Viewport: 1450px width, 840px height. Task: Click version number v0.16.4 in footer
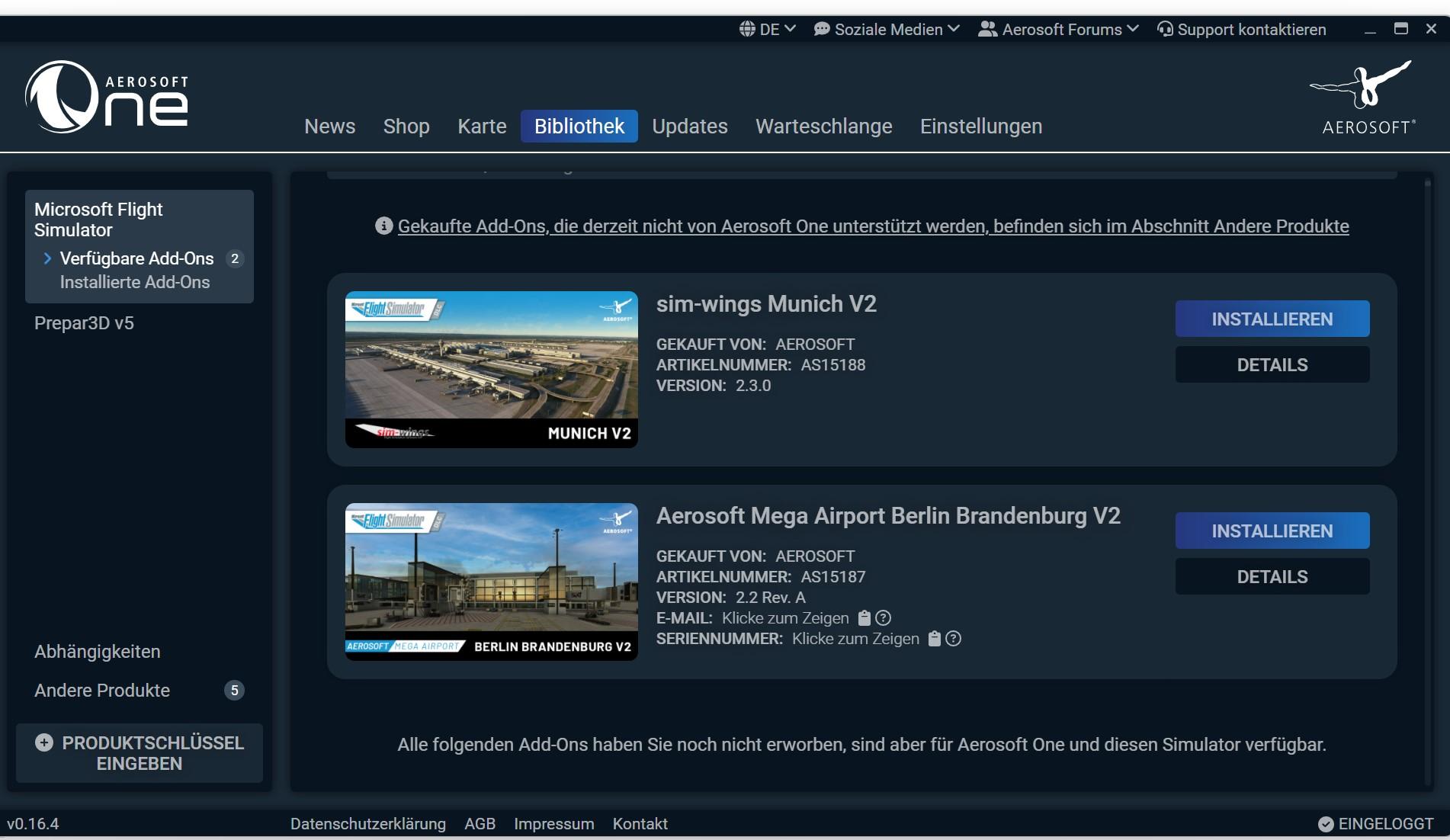click(x=33, y=824)
